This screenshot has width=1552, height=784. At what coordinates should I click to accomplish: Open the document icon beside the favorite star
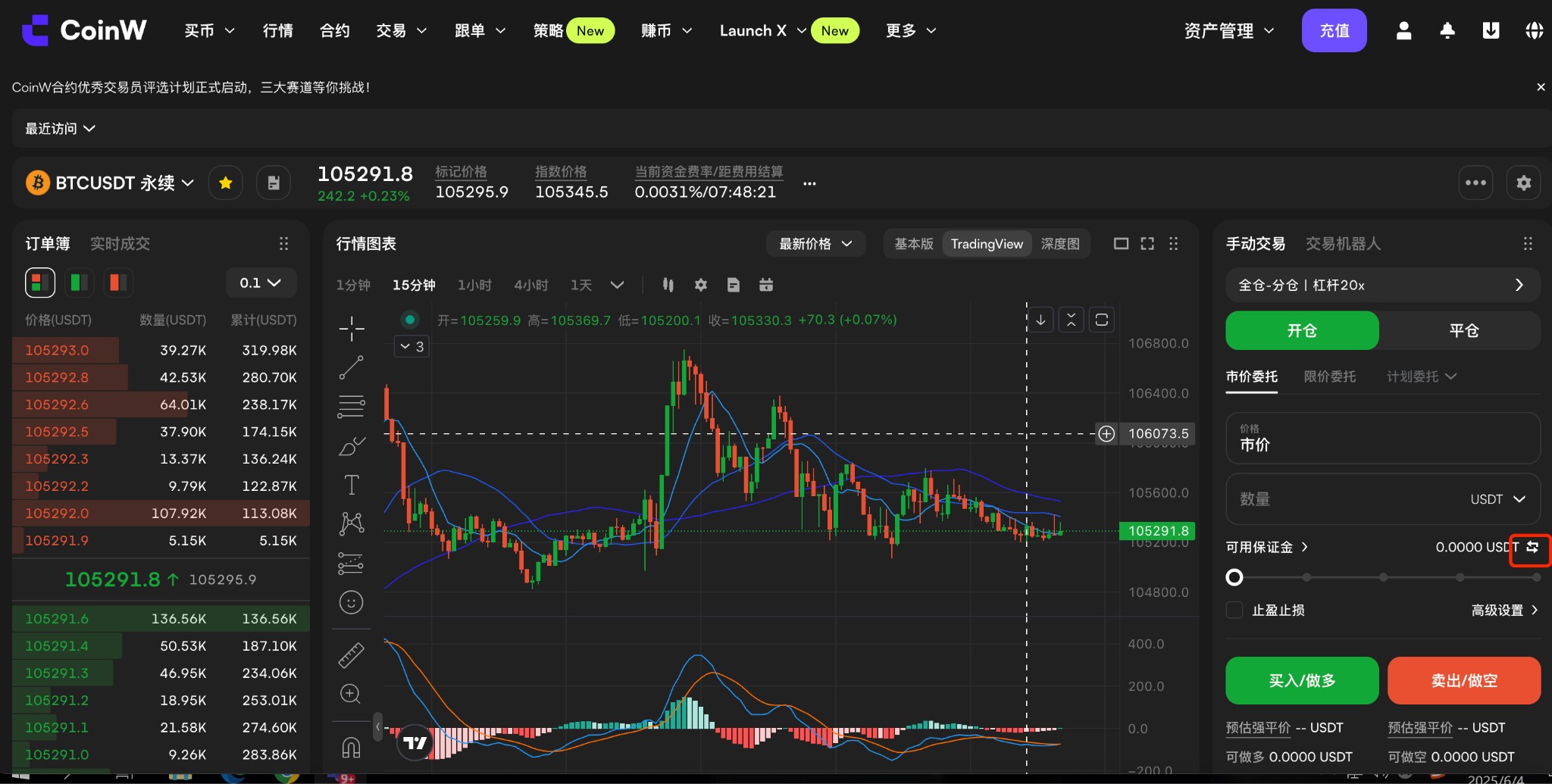click(x=274, y=183)
